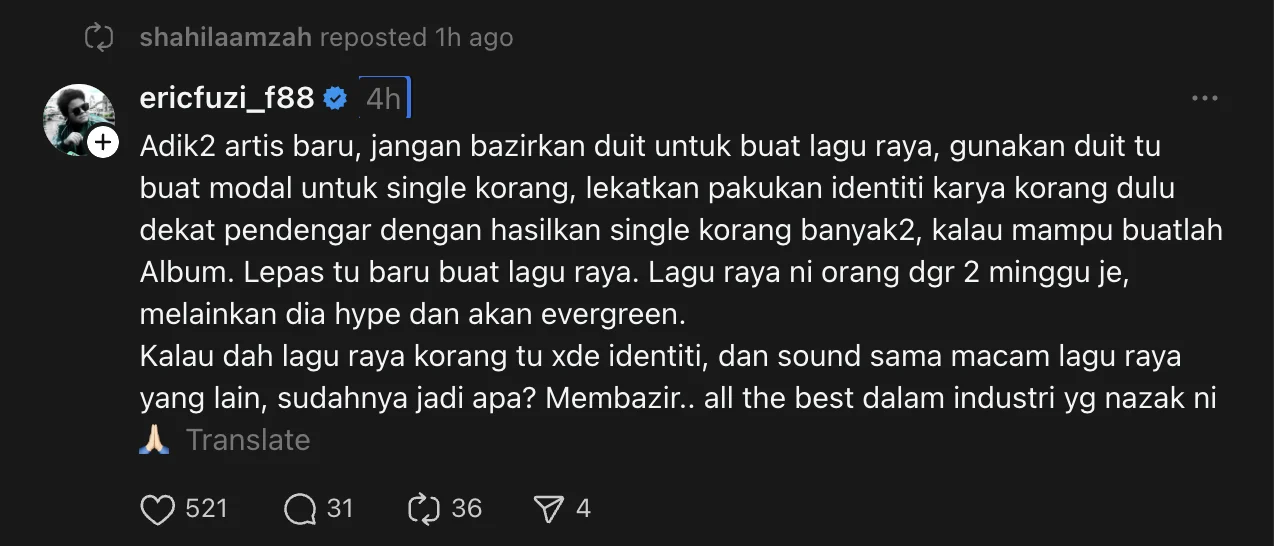Screen dimensions: 1274x546
Task: Click the "reposted 1h ago" label
Action: (416, 38)
